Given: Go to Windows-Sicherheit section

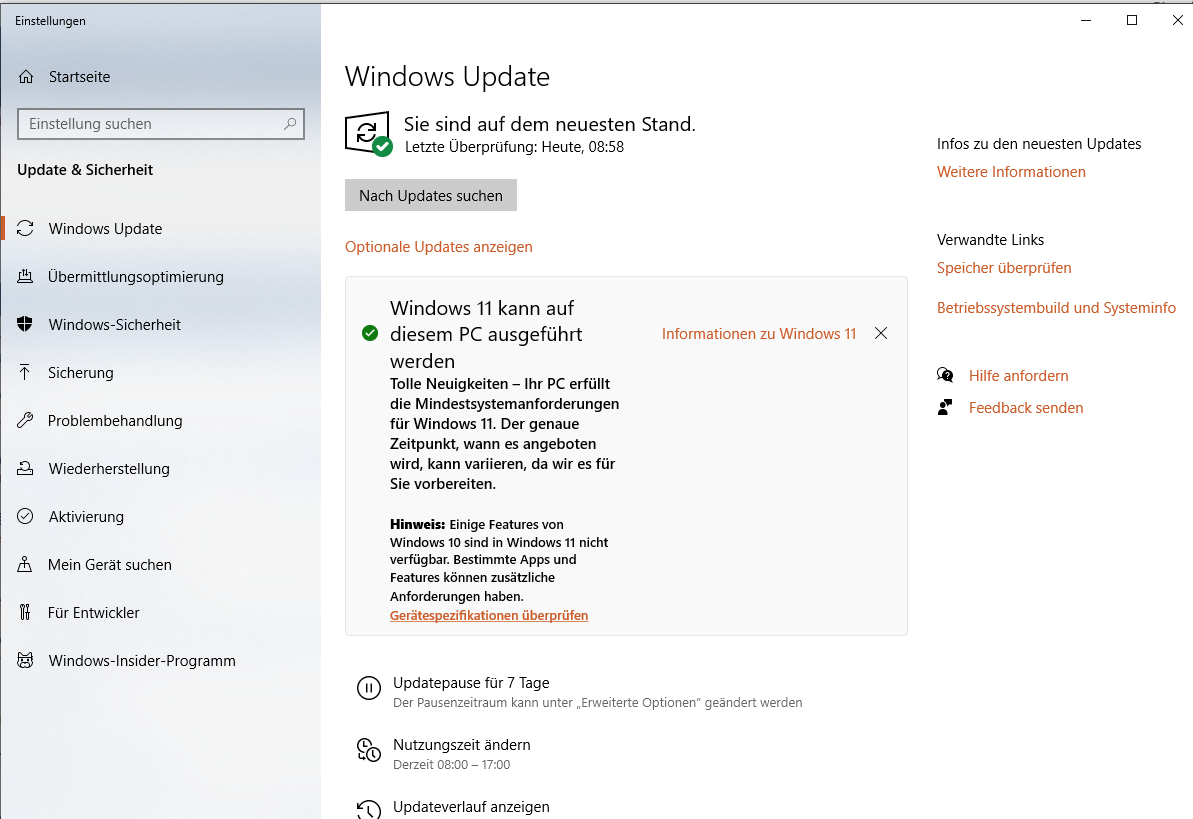Looking at the screenshot, I should pos(114,324).
